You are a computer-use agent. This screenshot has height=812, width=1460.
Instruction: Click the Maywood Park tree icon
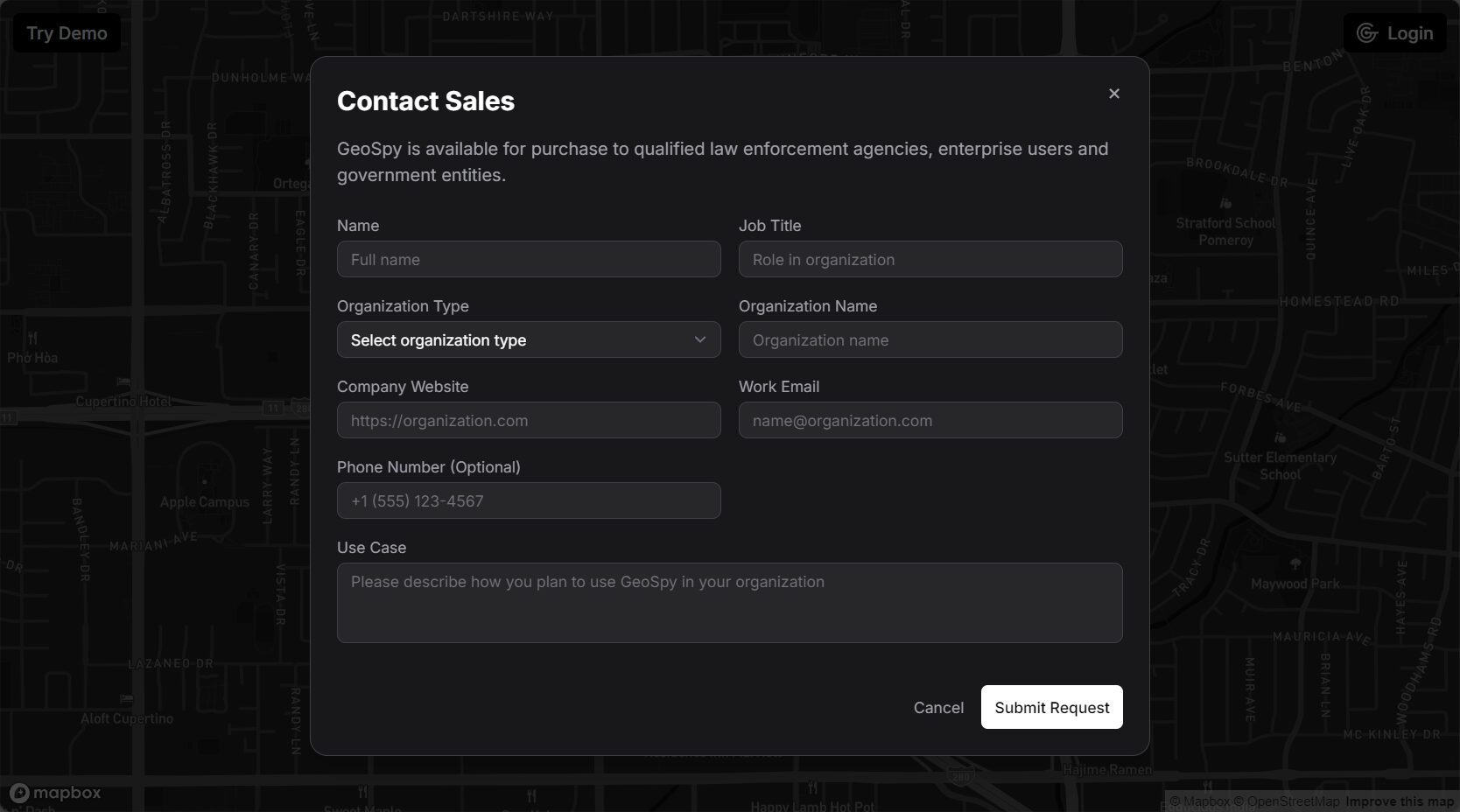coord(1295,564)
